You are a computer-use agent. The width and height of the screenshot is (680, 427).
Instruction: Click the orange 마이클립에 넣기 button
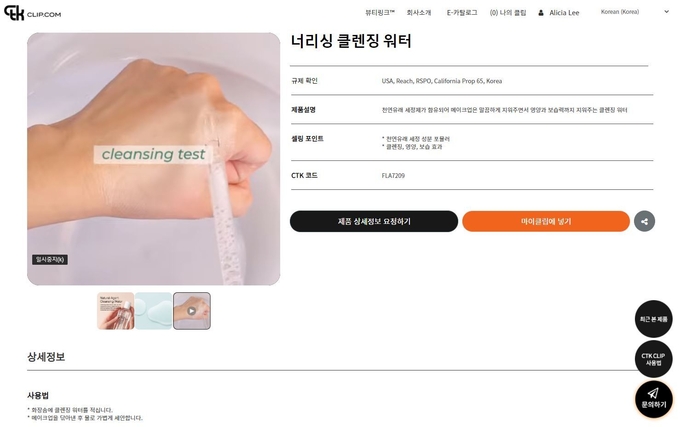pyautogui.click(x=546, y=222)
